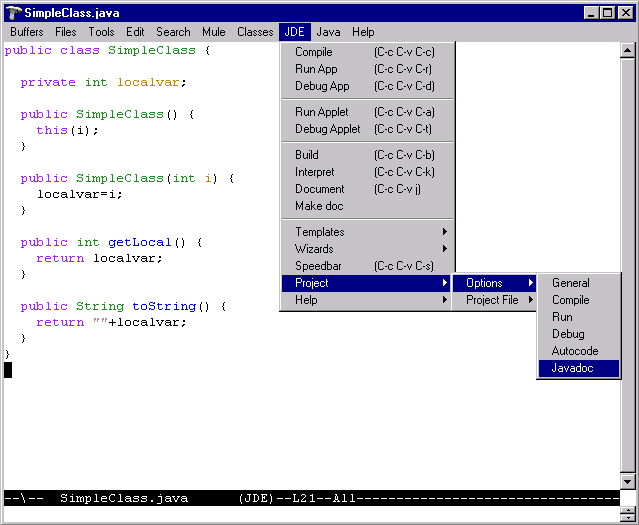Choose Javadoc project options

[579, 368]
